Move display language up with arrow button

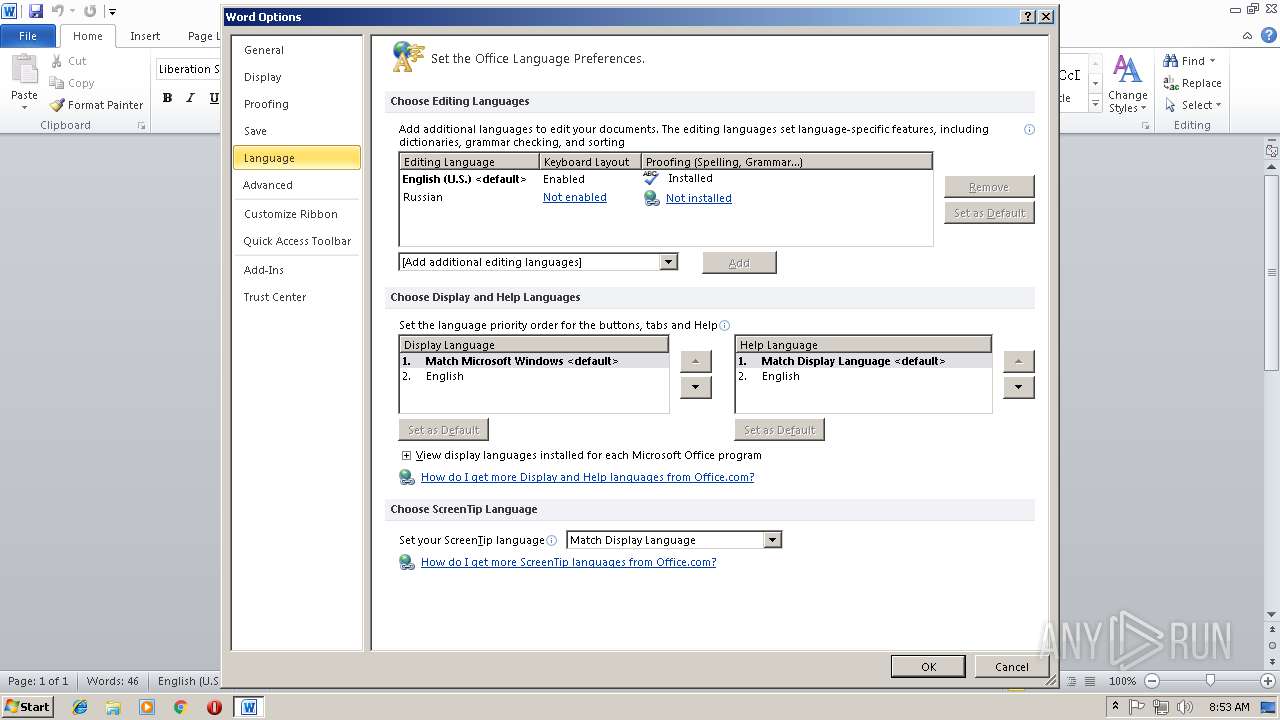click(696, 361)
